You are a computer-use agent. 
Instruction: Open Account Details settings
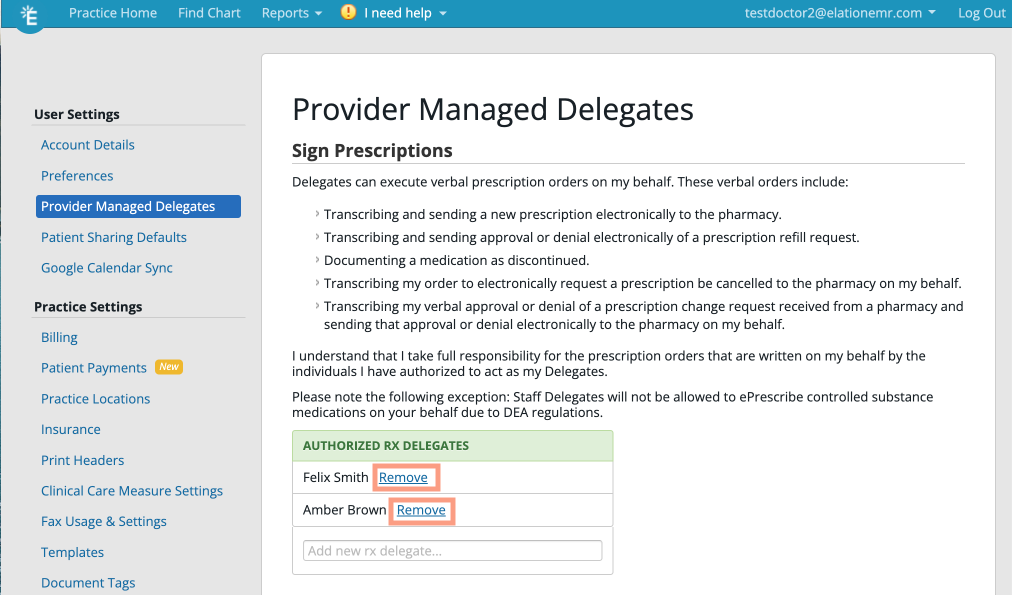87,144
